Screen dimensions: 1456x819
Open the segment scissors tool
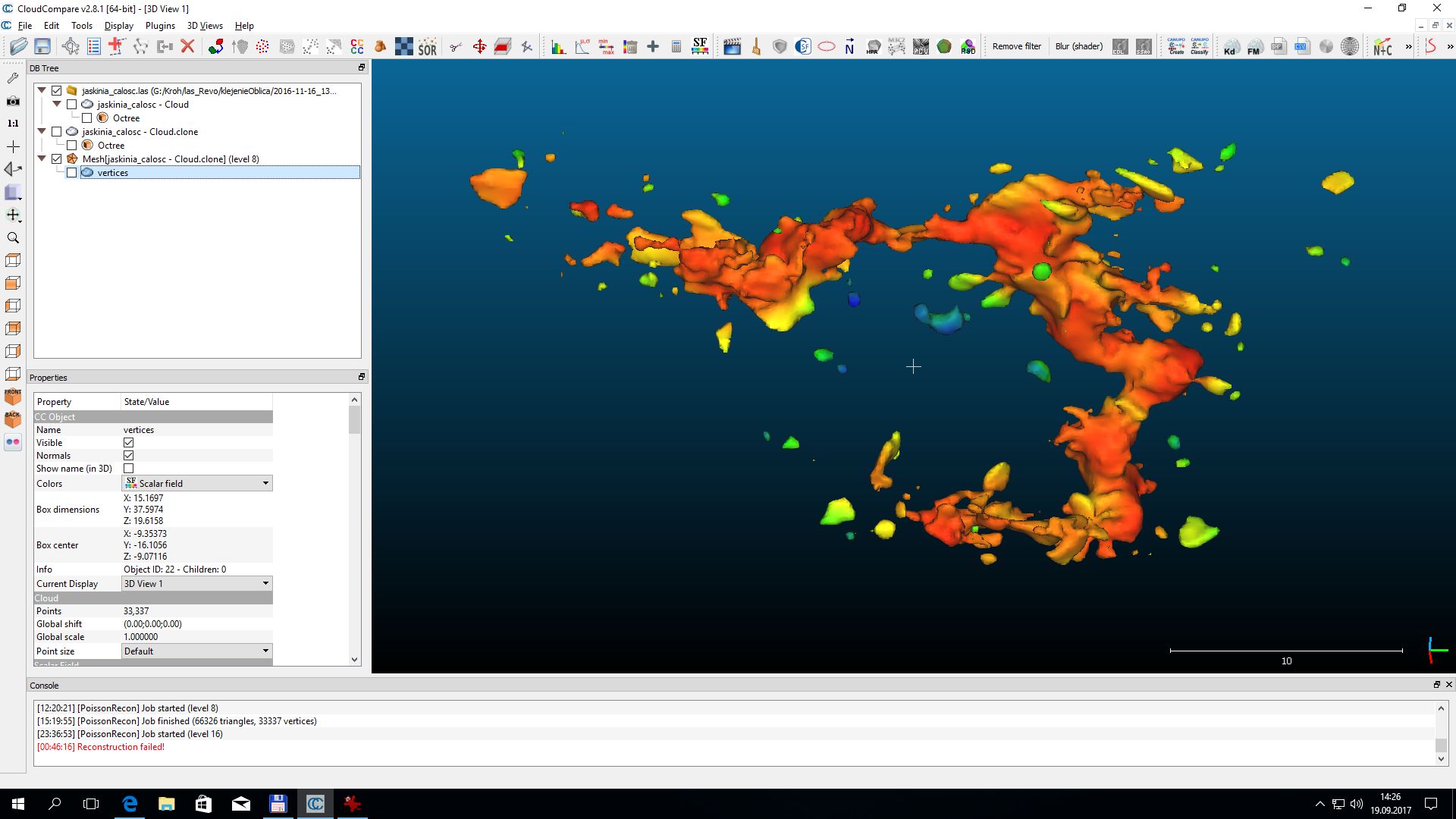[x=456, y=47]
